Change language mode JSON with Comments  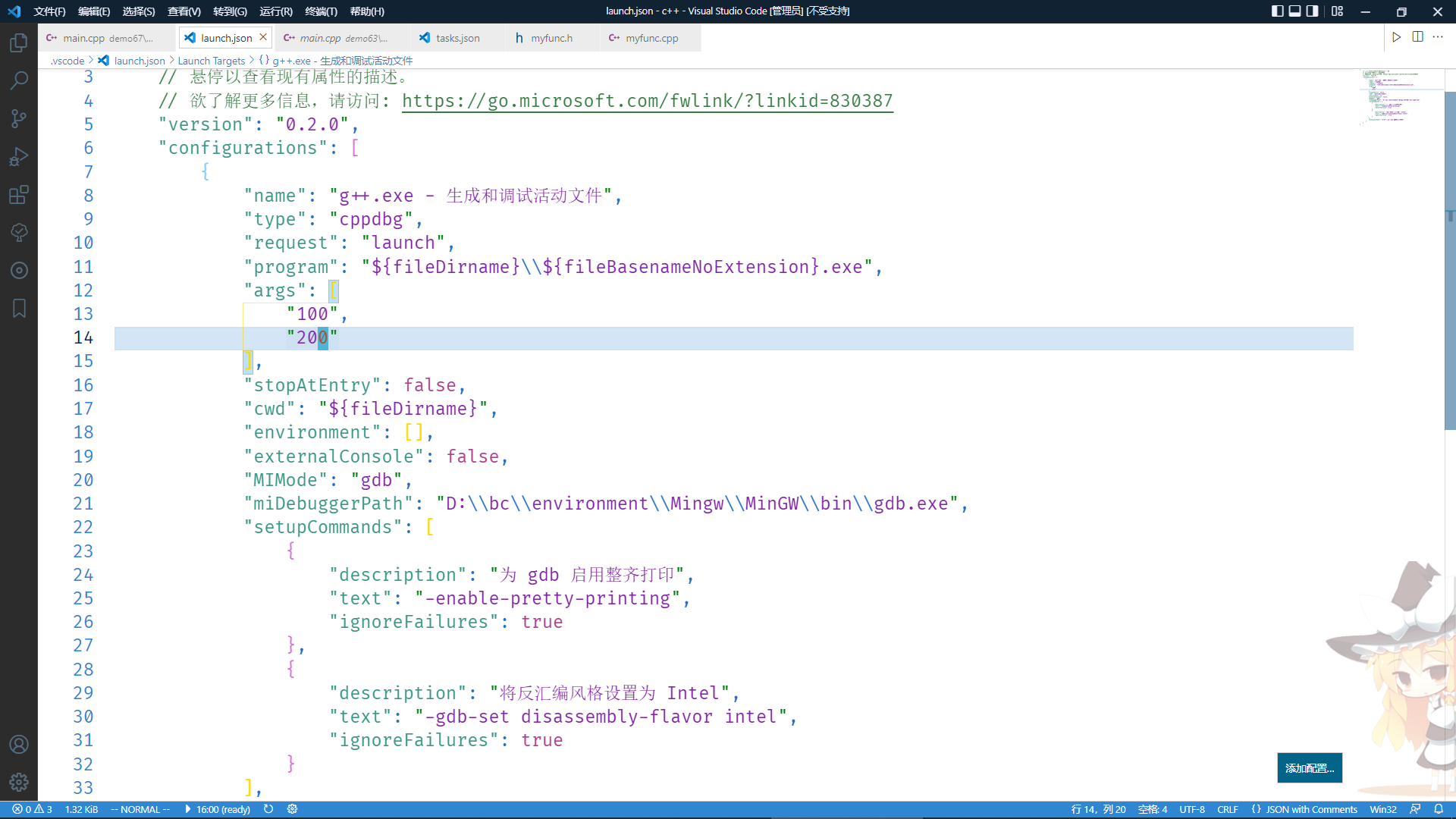1304,809
